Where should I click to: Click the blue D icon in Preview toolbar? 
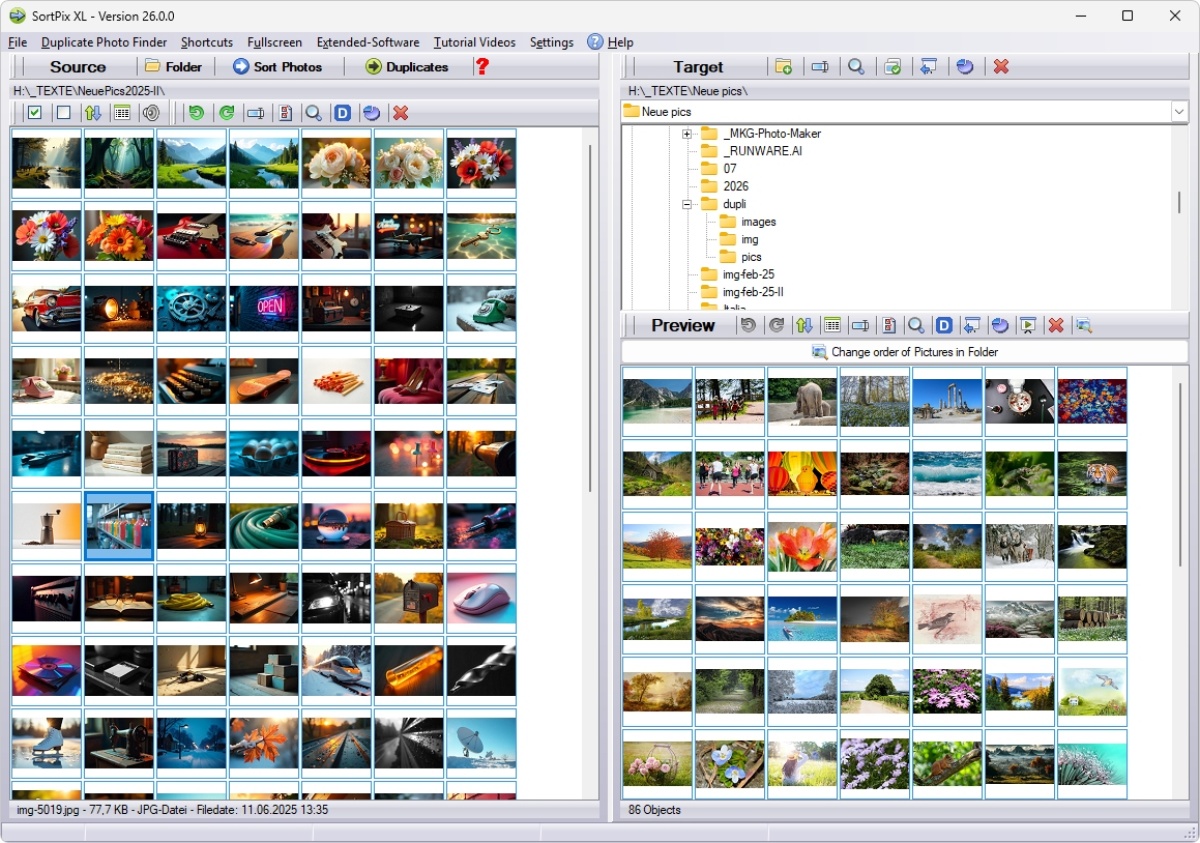[944, 325]
